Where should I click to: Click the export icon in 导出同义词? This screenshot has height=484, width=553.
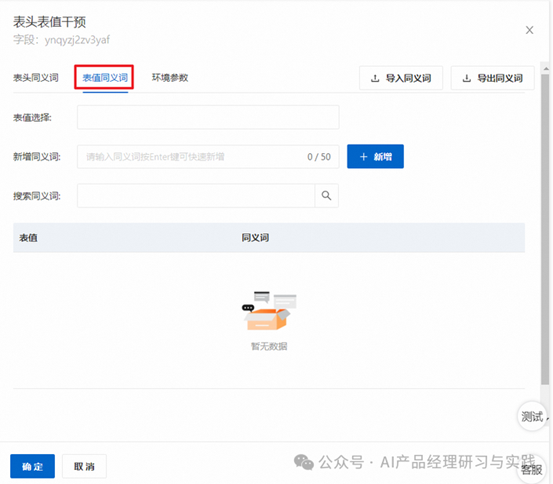(467, 78)
